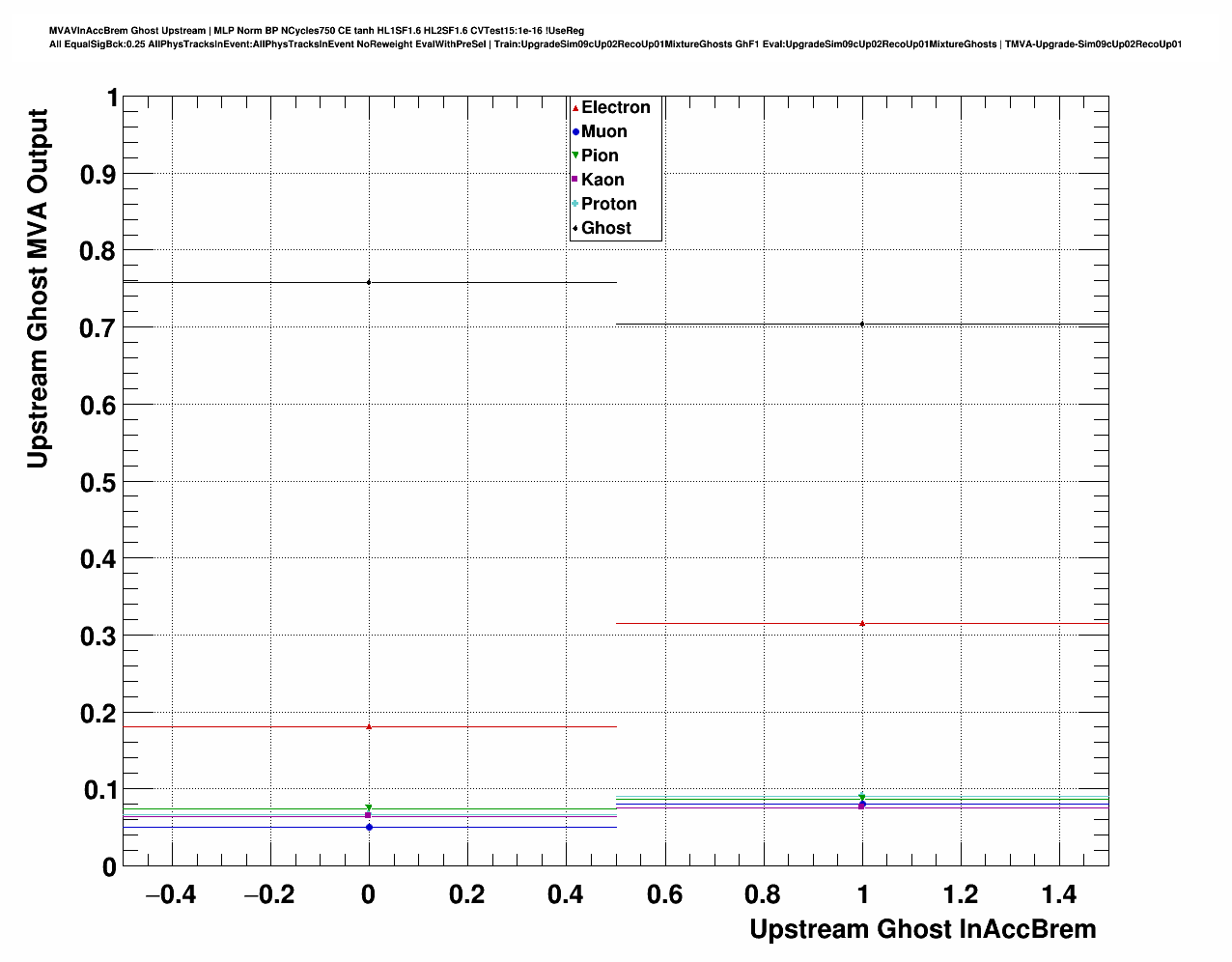Click the "Proton" legend text label
This screenshot has height=962, width=1232.
(608, 204)
